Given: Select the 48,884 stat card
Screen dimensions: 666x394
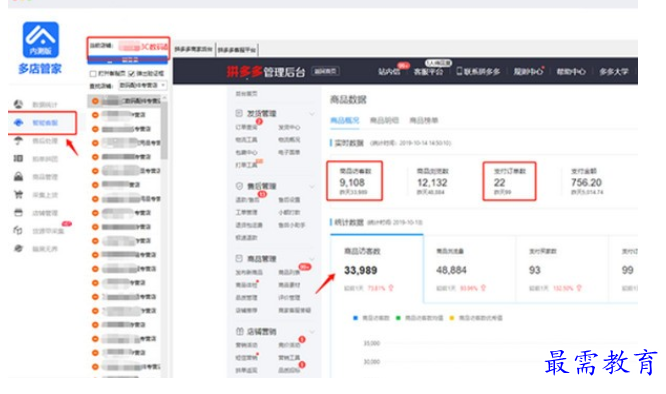Looking at the screenshot, I should [469, 269].
